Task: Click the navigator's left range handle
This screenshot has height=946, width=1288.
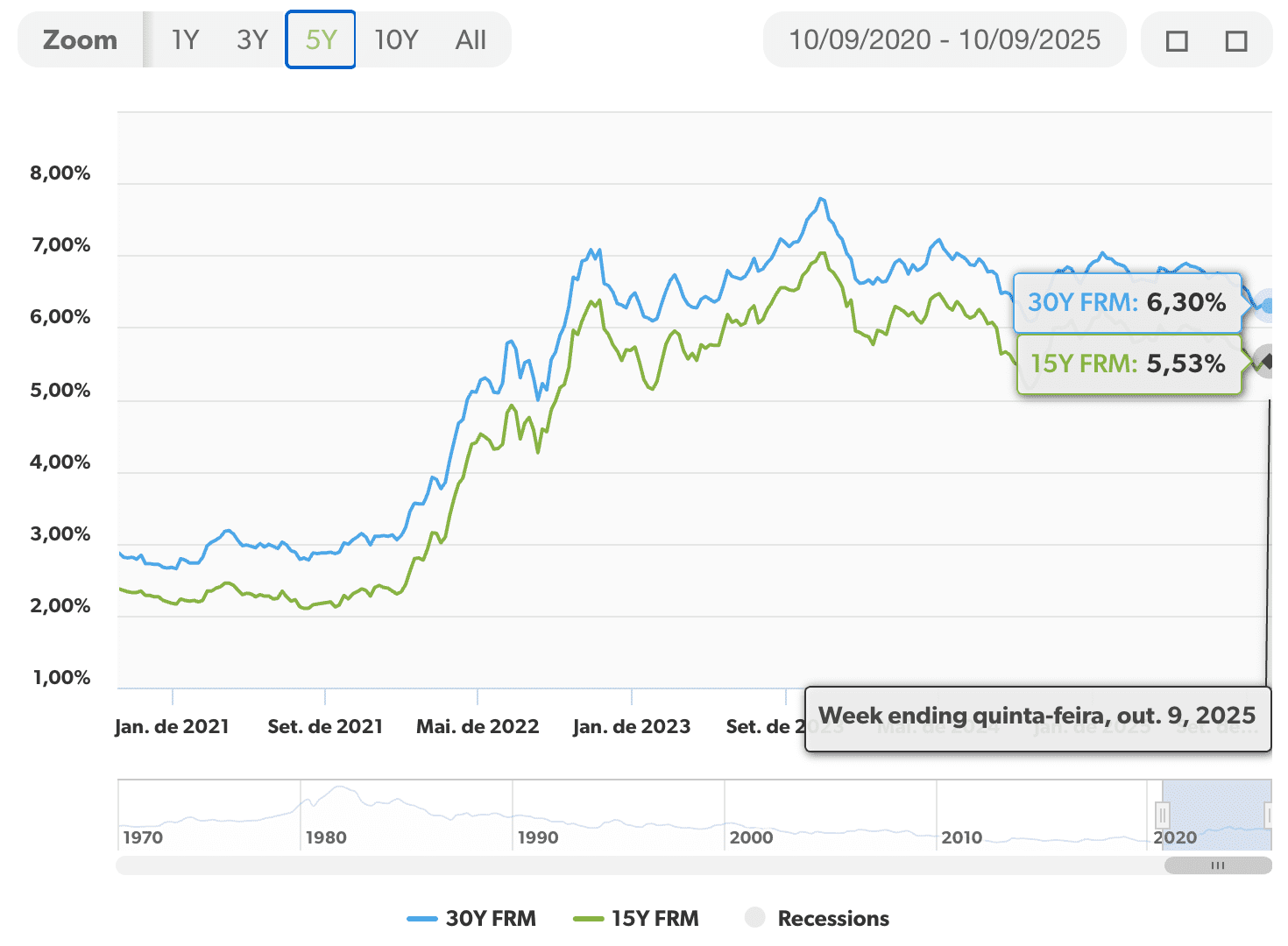Action: click(x=1162, y=815)
